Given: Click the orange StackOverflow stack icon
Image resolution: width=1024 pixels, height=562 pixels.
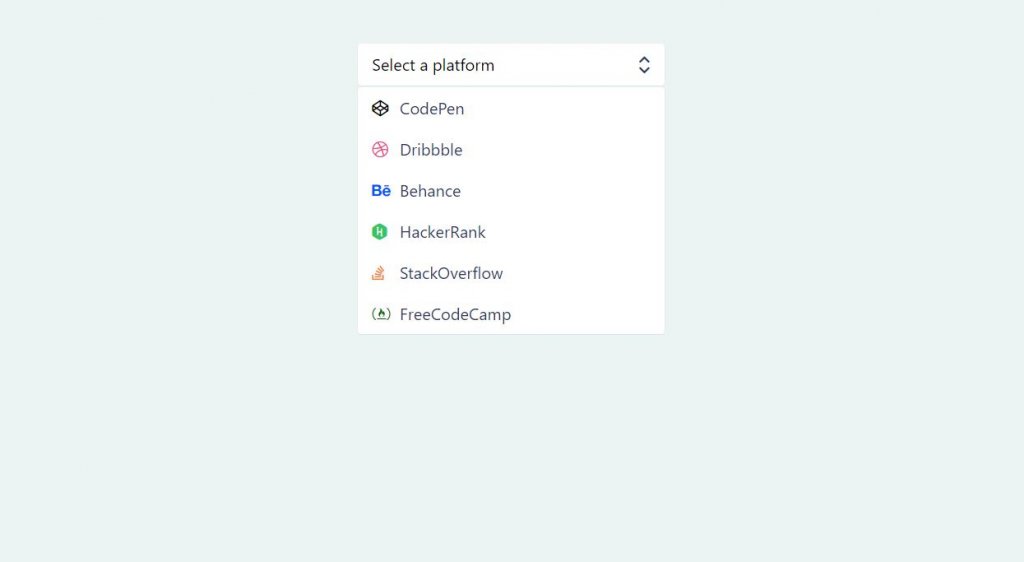Looking at the screenshot, I should 378,273.
